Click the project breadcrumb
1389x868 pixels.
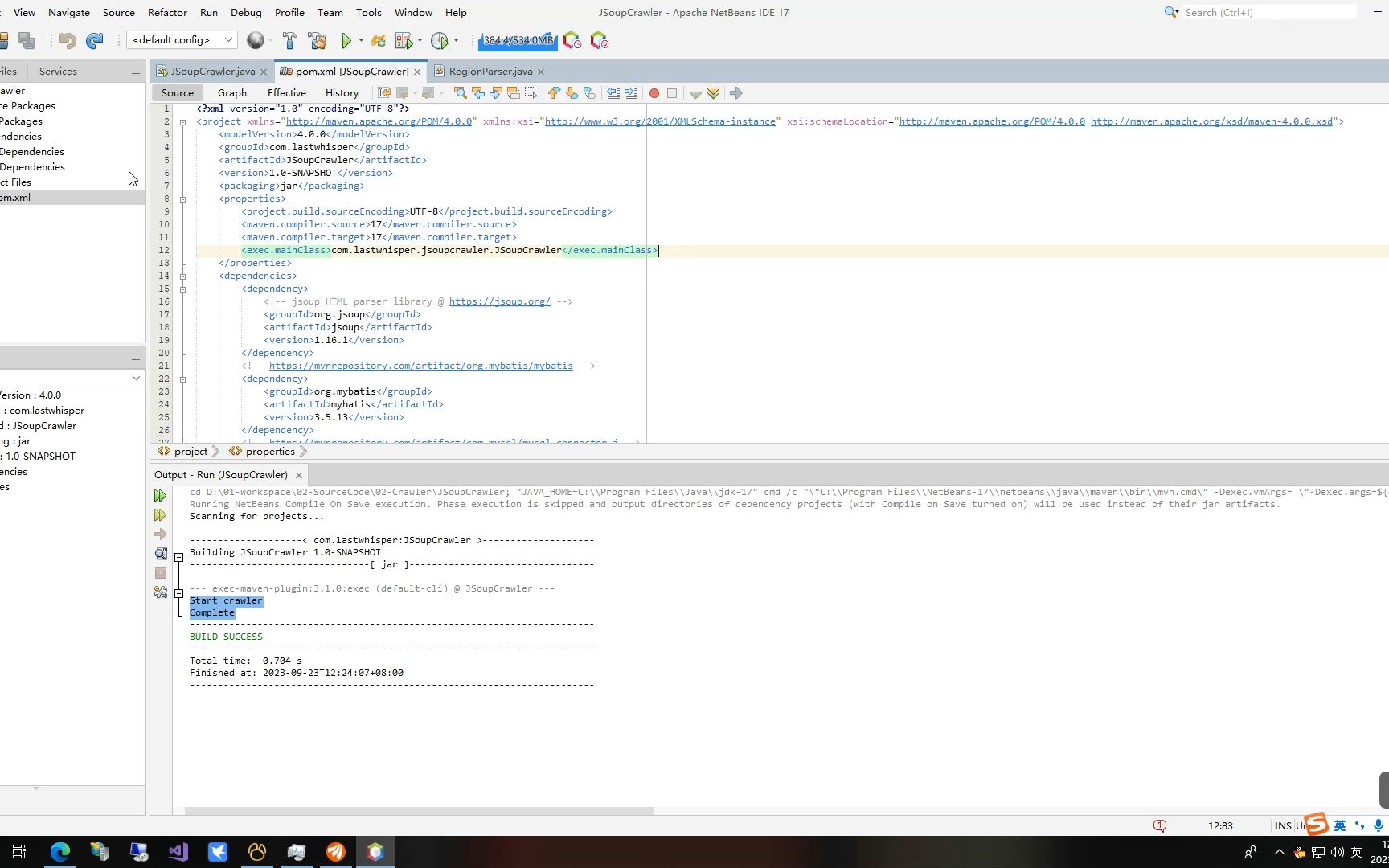pyautogui.click(x=191, y=452)
